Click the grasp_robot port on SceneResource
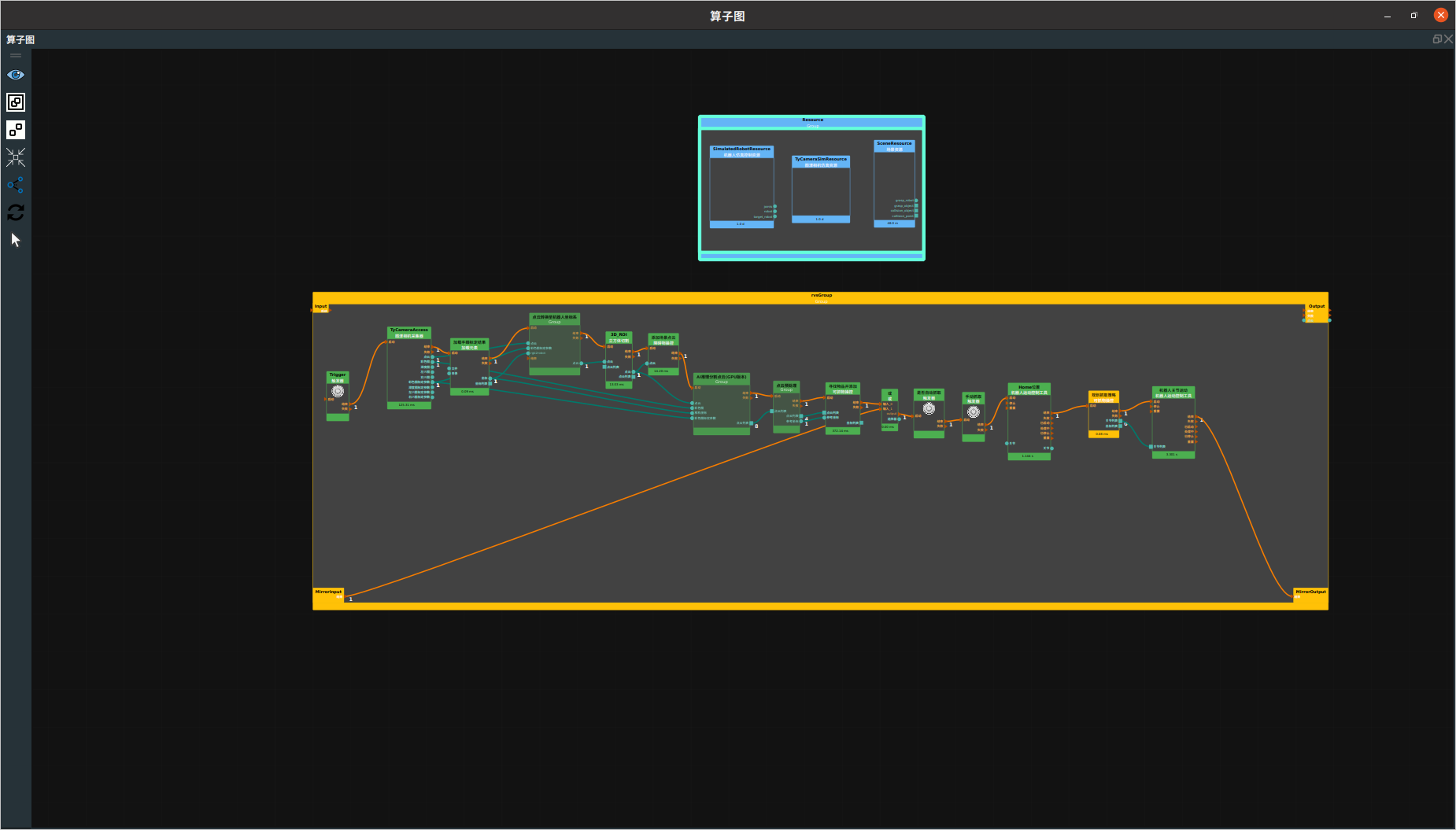This screenshot has width=1456, height=830. 916,201
